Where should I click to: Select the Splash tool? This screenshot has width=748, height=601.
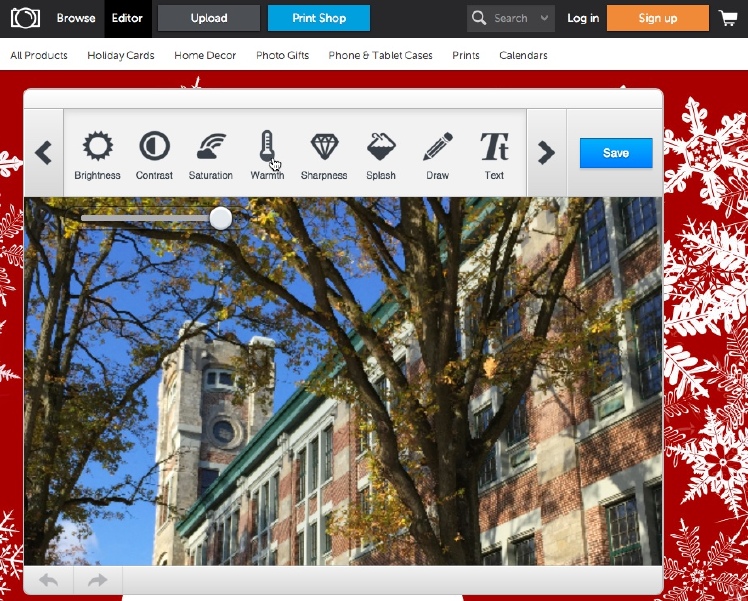click(x=381, y=155)
